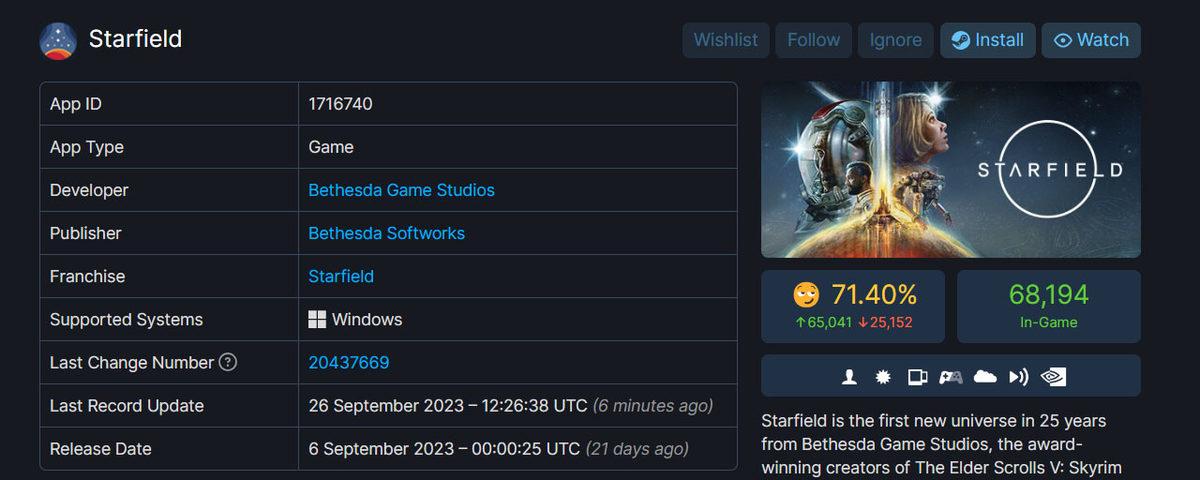1200x480 pixels.
Task: Click the Single-player person icon
Action: click(850, 376)
